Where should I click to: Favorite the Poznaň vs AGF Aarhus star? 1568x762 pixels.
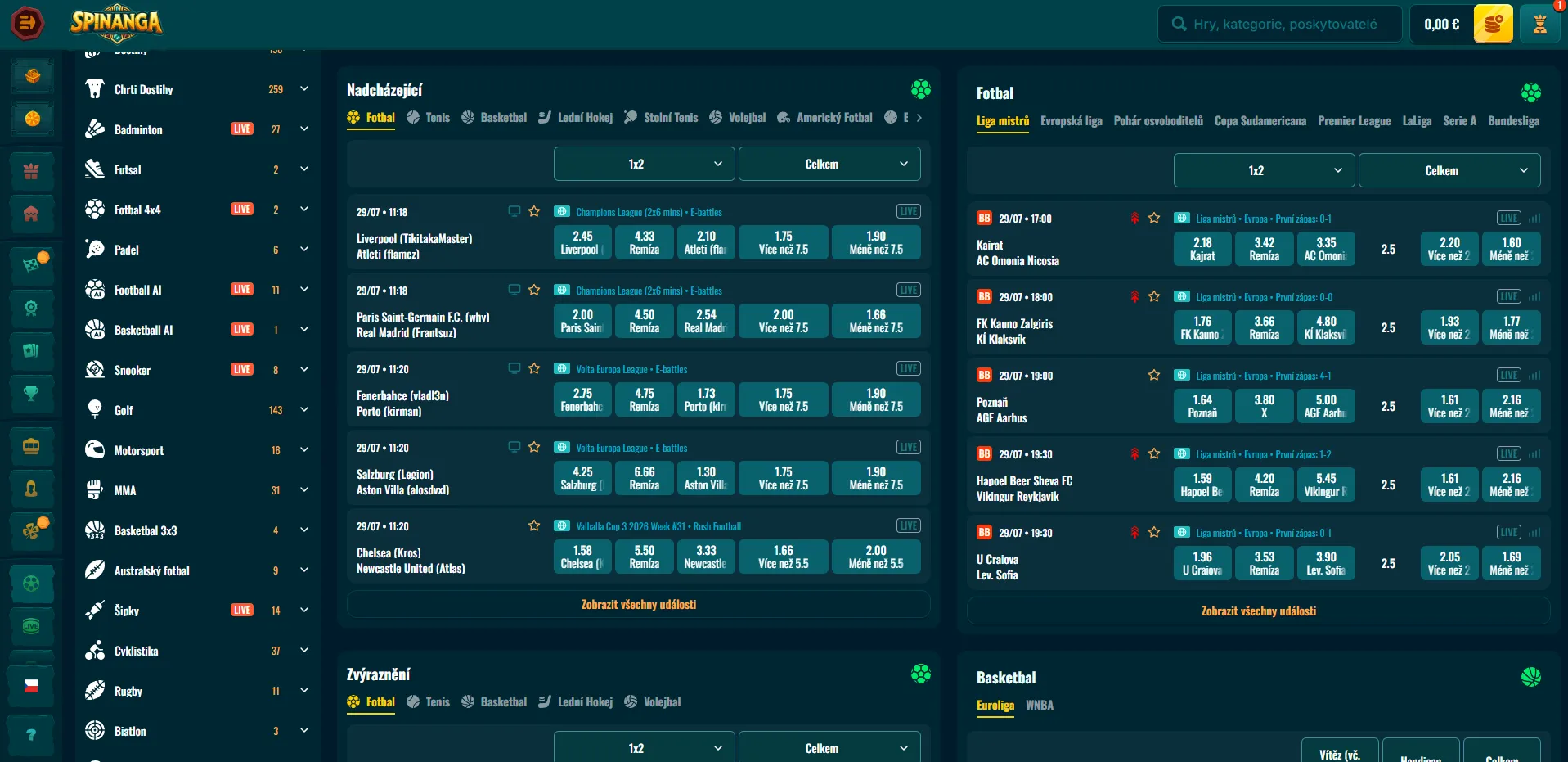[1154, 375]
